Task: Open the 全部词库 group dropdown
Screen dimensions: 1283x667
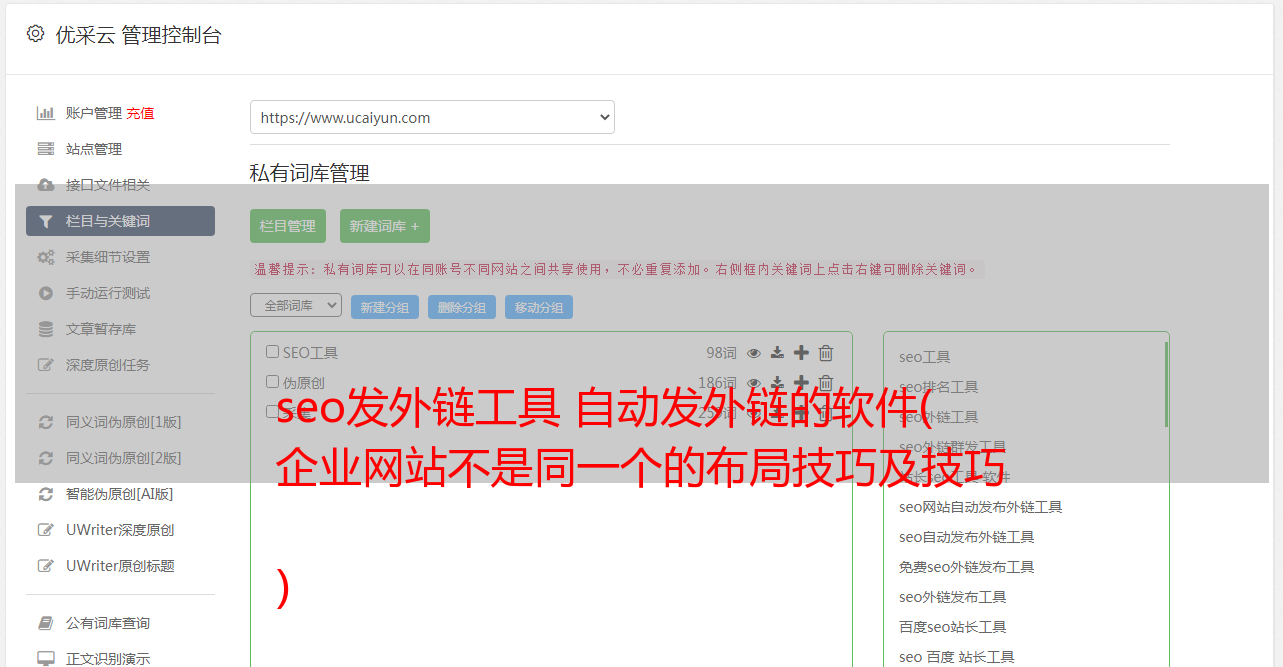Action: click(x=296, y=305)
